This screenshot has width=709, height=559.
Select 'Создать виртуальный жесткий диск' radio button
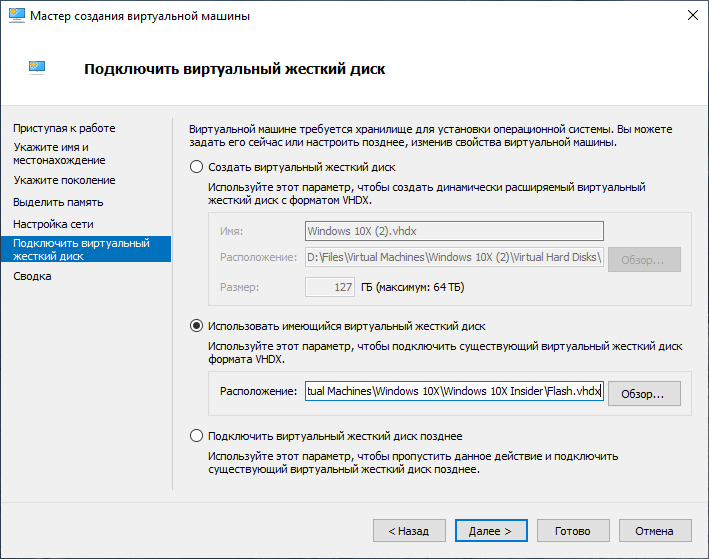click(x=196, y=167)
